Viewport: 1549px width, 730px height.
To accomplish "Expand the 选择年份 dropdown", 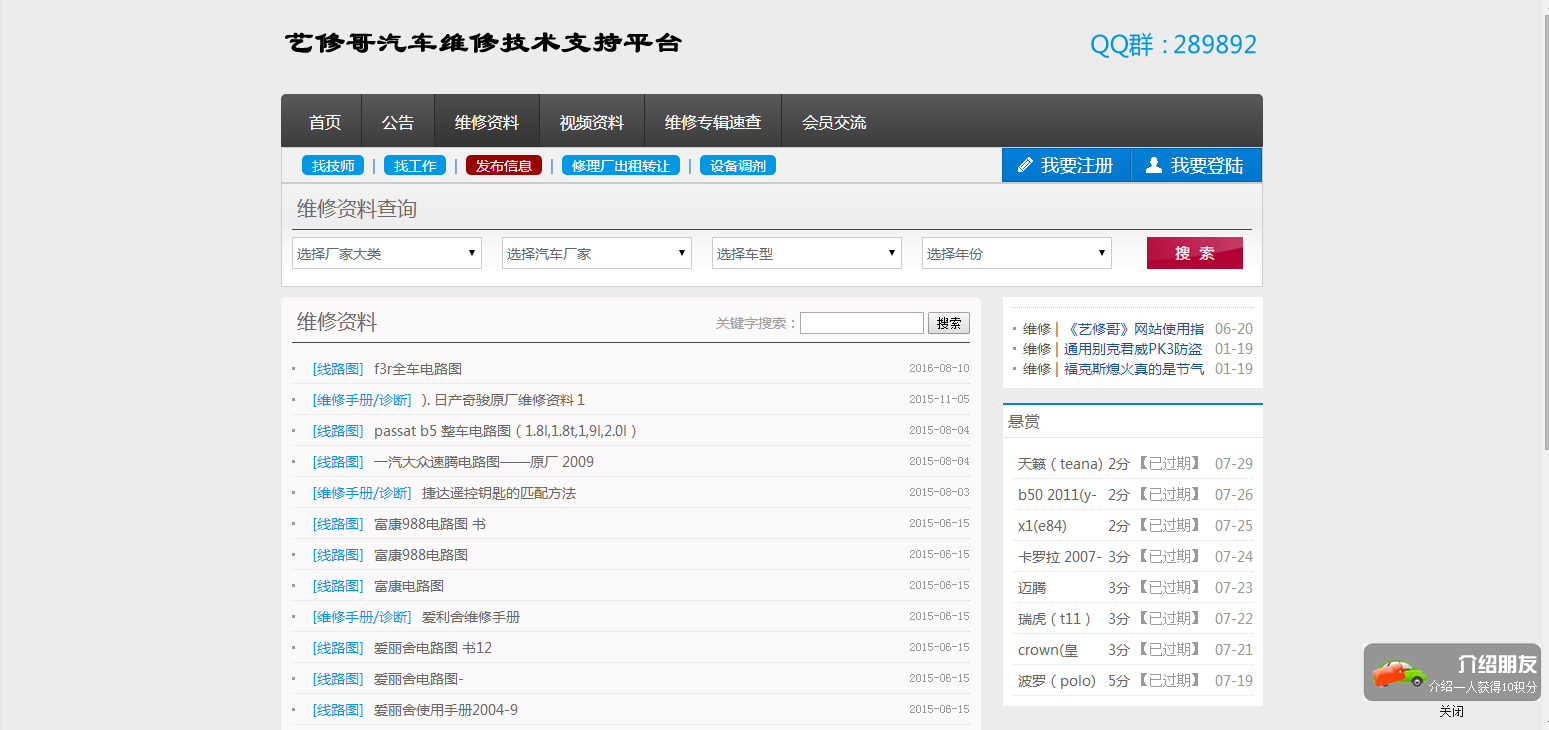I will [1017, 253].
